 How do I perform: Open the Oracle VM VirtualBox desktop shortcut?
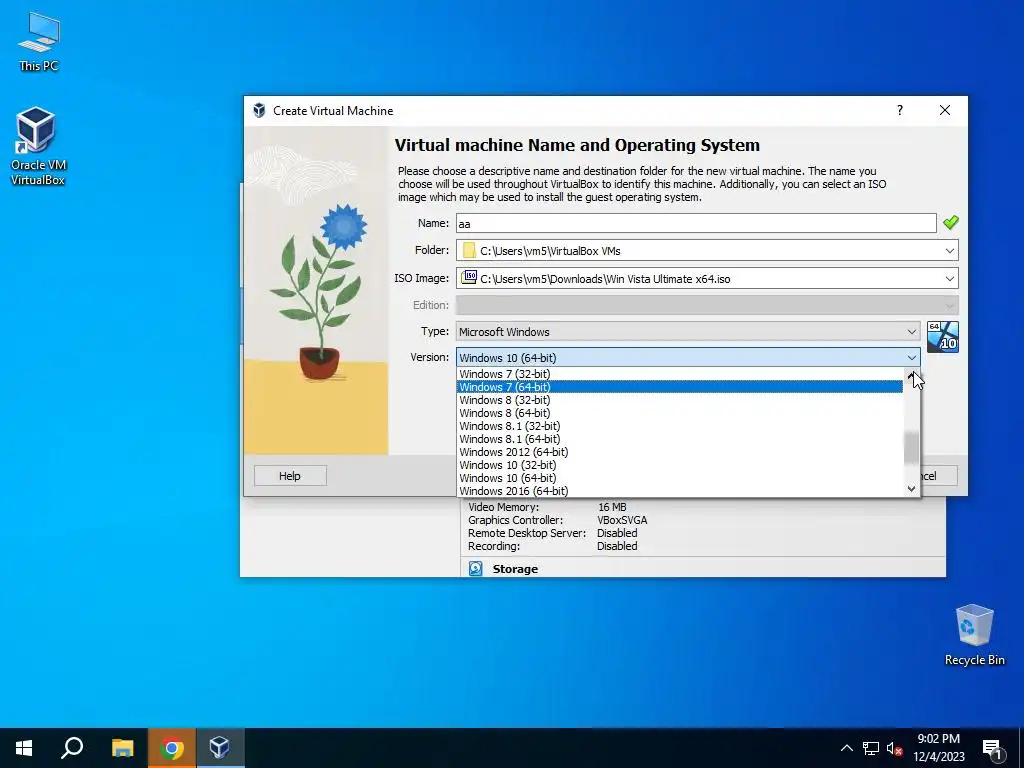point(37,146)
